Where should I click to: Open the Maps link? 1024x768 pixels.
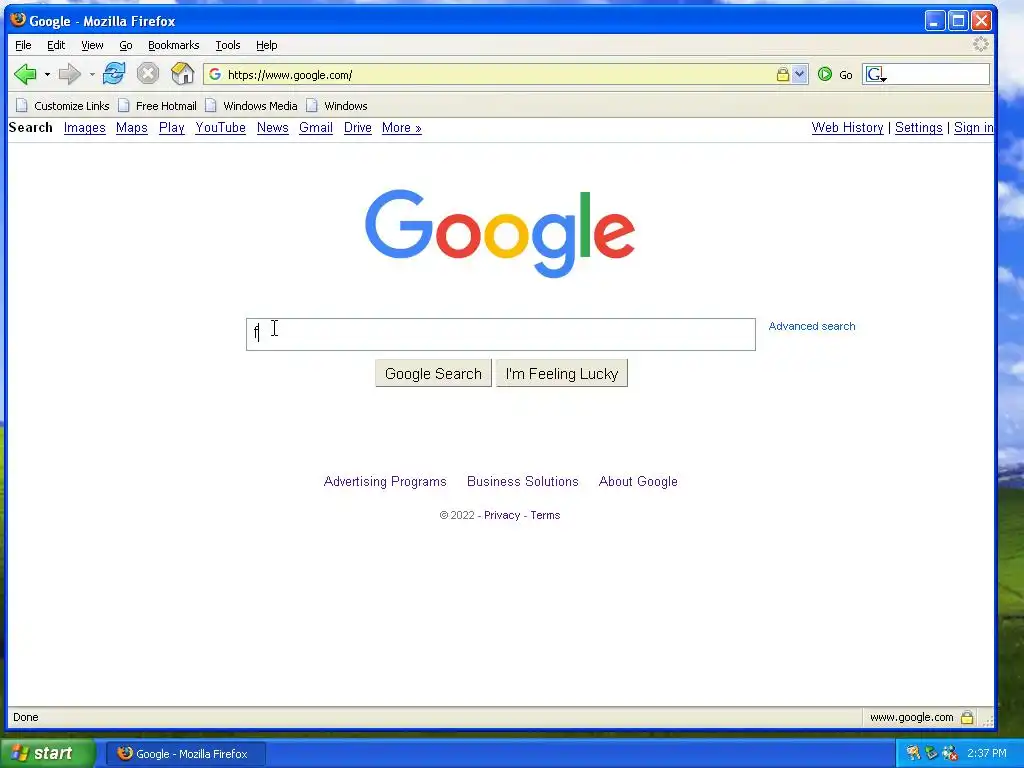(x=131, y=128)
